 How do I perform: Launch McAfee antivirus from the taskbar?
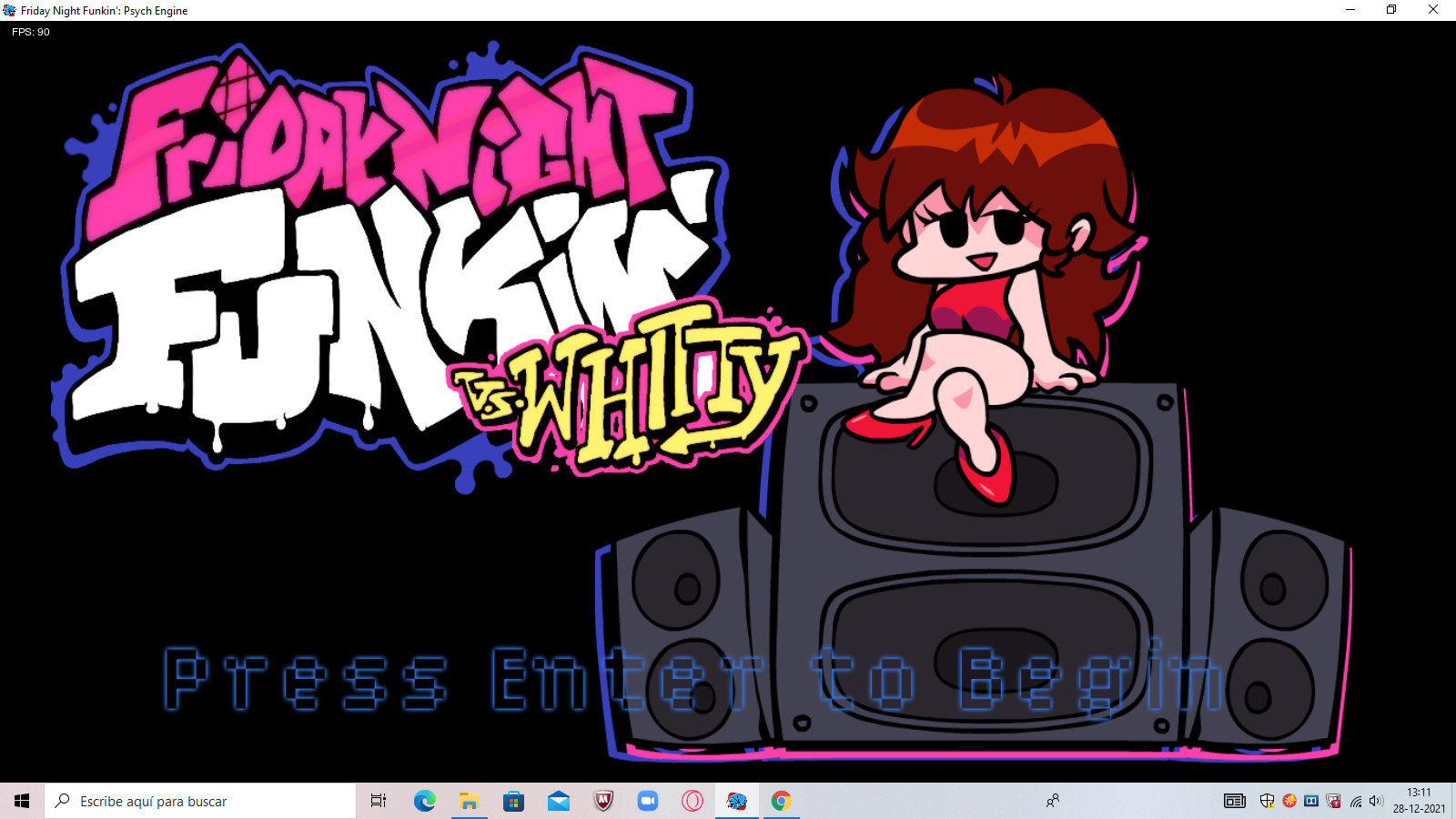pos(602,802)
